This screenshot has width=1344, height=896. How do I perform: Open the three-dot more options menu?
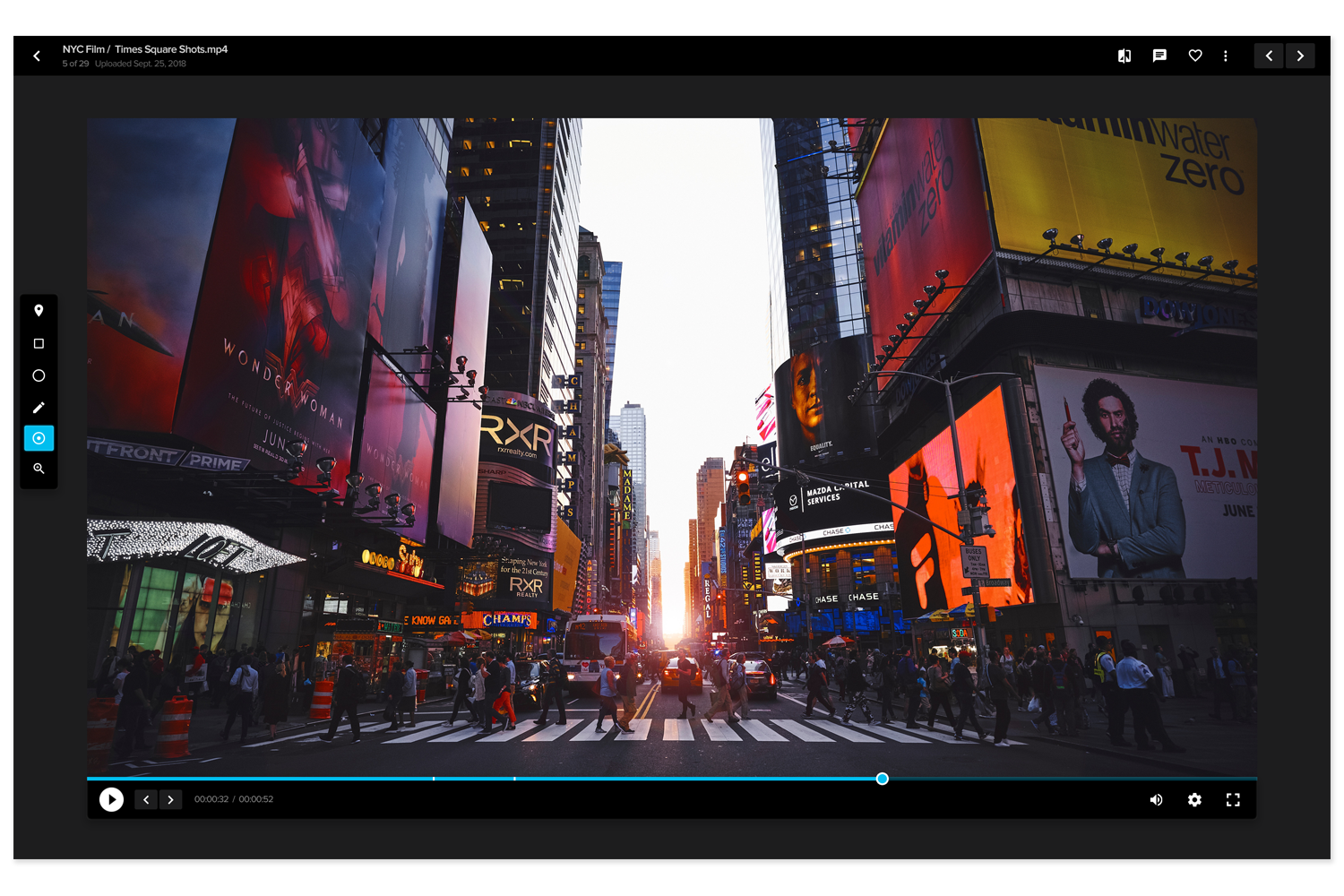point(1226,56)
